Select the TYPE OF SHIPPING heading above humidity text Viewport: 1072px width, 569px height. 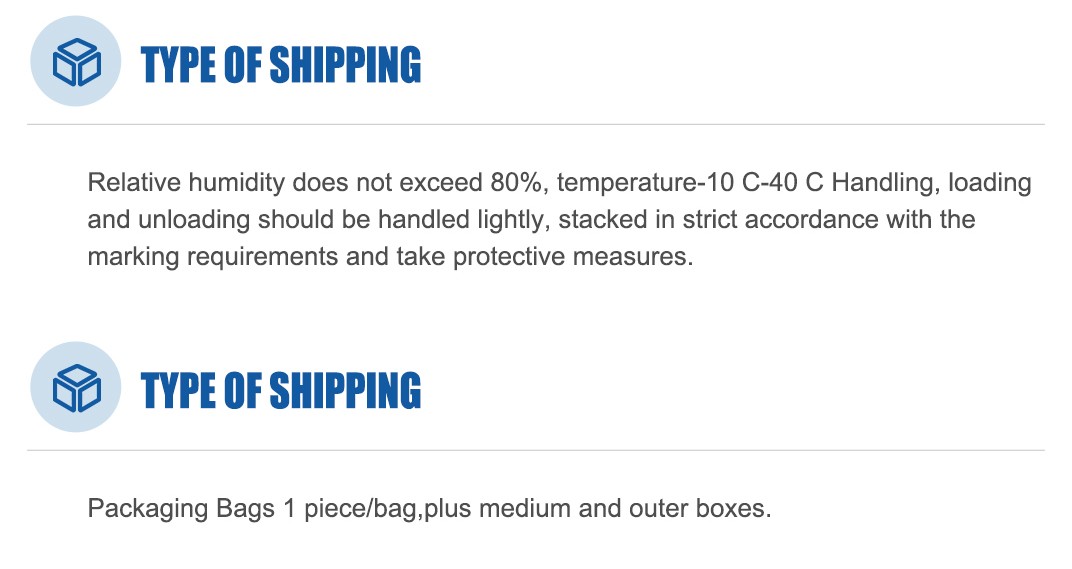(281, 64)
